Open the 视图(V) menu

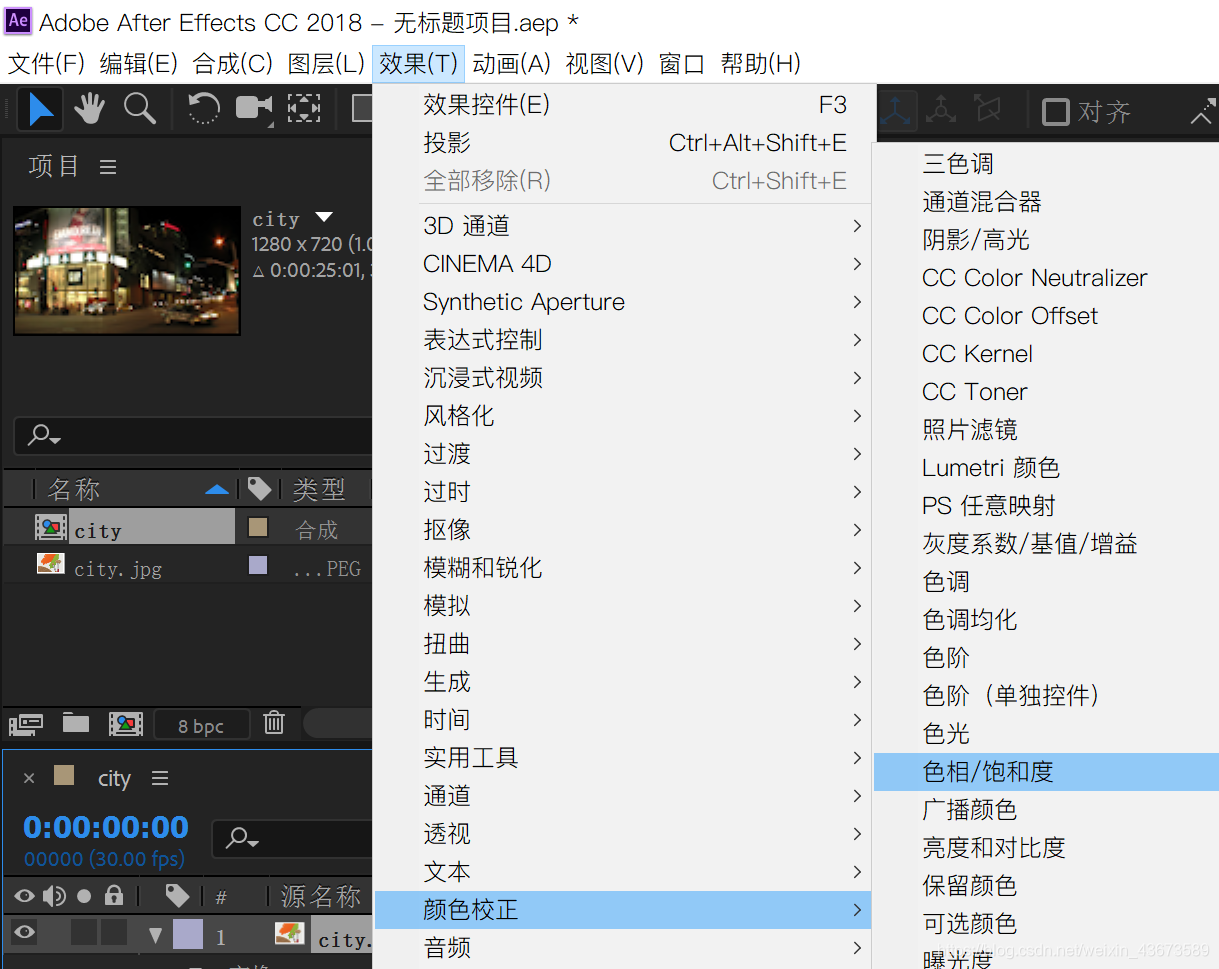click(605, 64)
